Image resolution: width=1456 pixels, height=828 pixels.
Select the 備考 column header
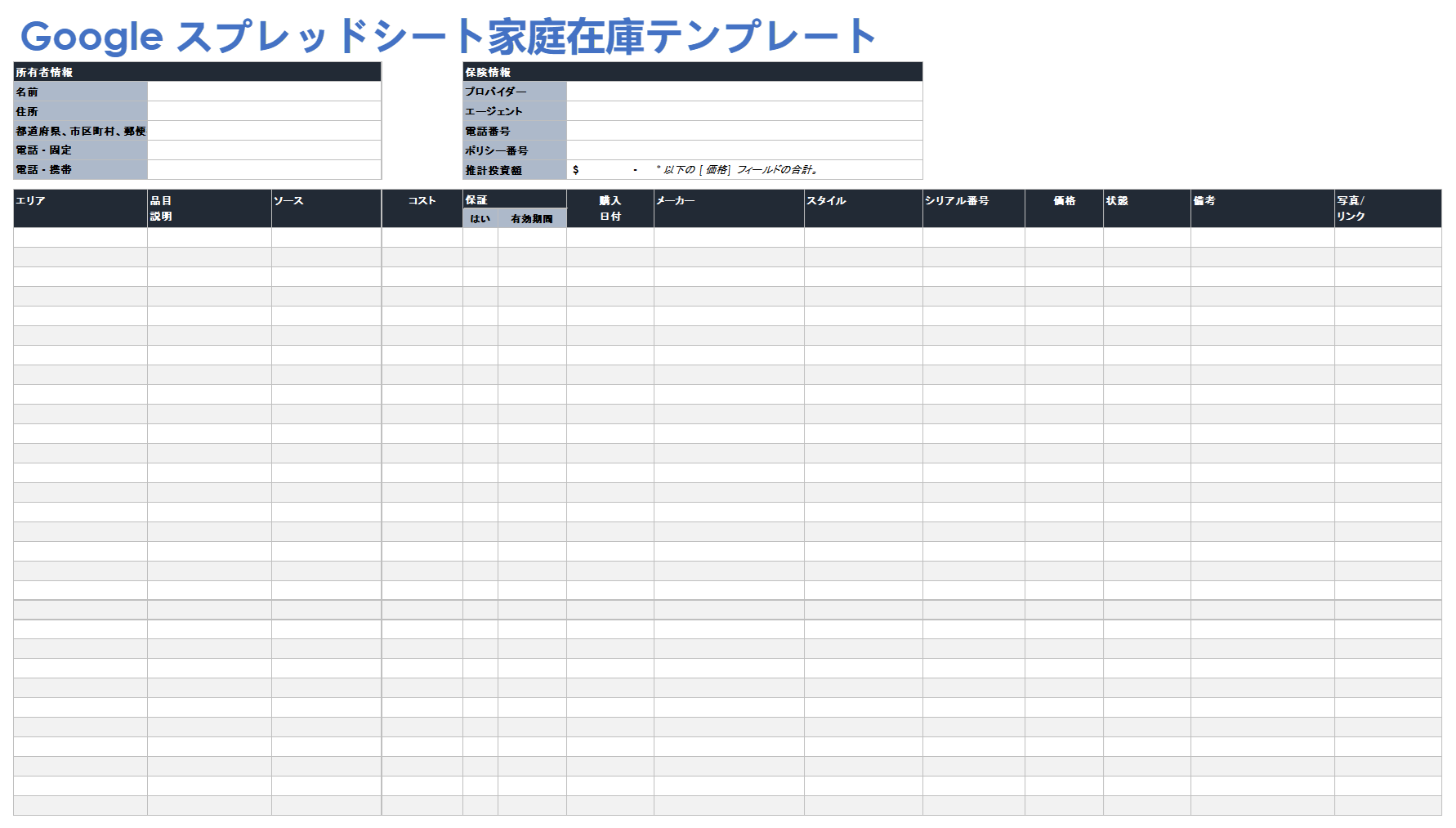(1262, 208)
